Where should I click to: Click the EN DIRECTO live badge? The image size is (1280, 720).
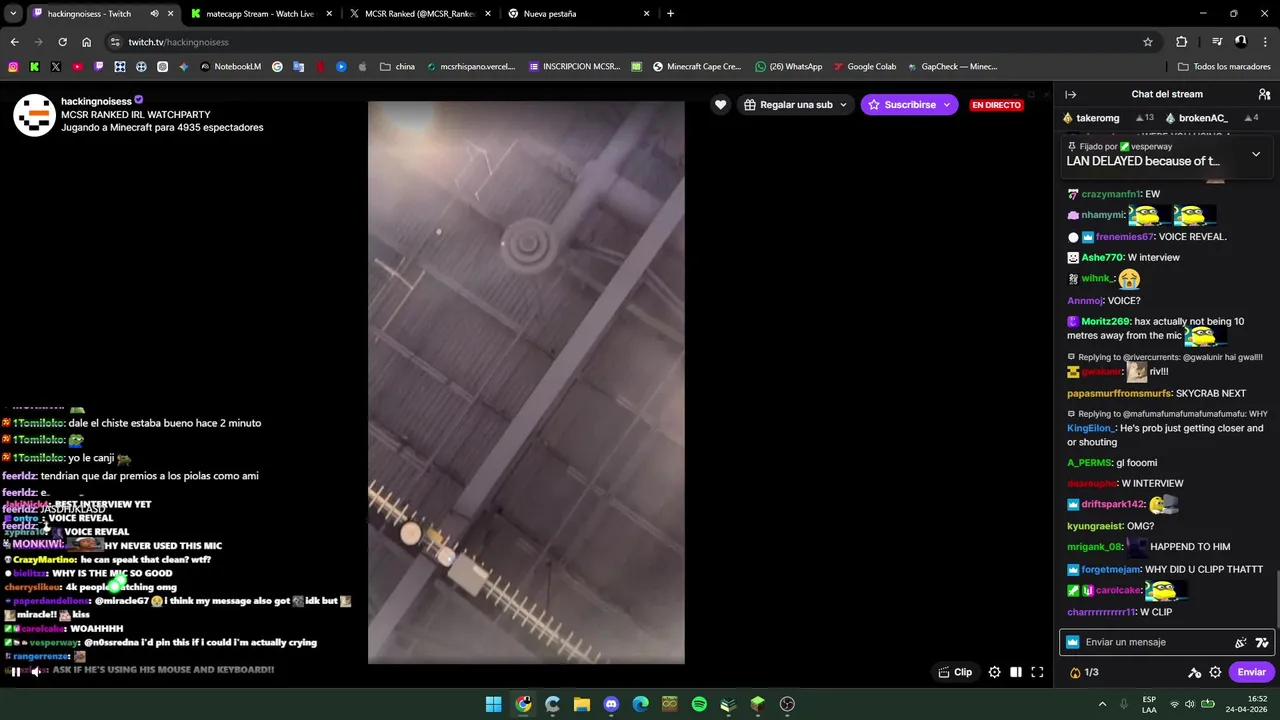point(996,105)
